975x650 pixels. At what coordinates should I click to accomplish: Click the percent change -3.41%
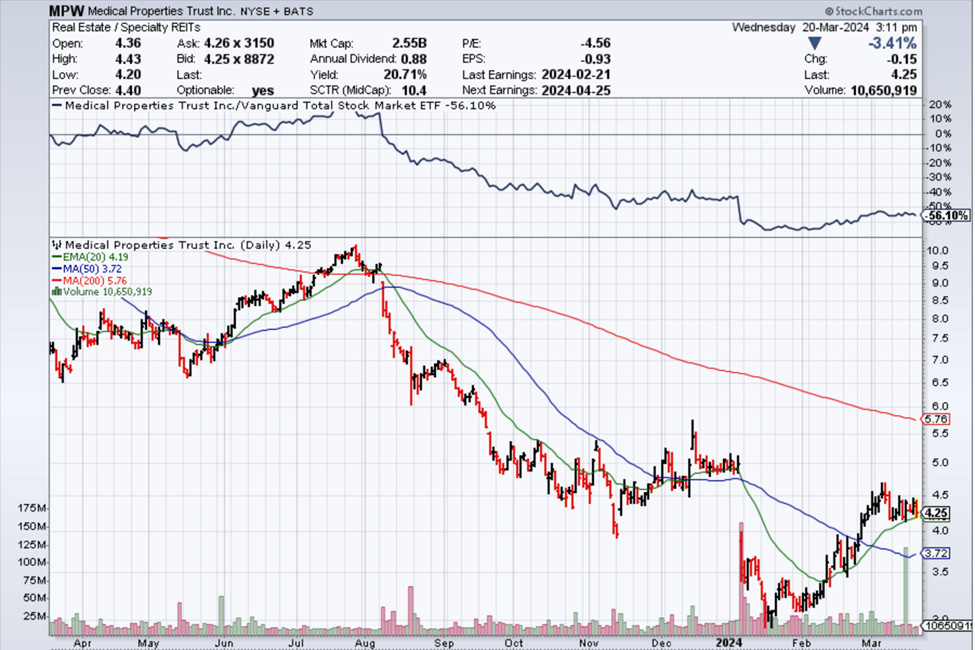(x=892, y=43)
